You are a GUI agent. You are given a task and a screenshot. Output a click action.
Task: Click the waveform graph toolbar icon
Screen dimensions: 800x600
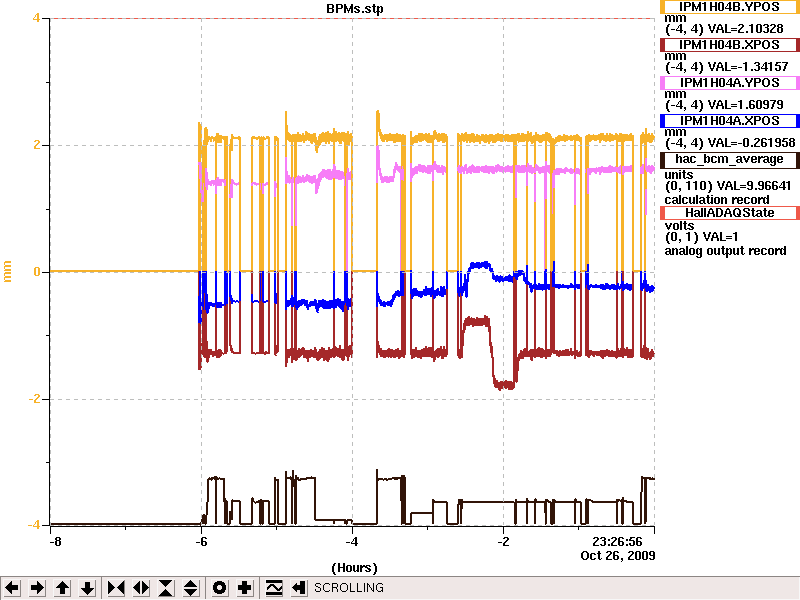click(x=273, y=588)
